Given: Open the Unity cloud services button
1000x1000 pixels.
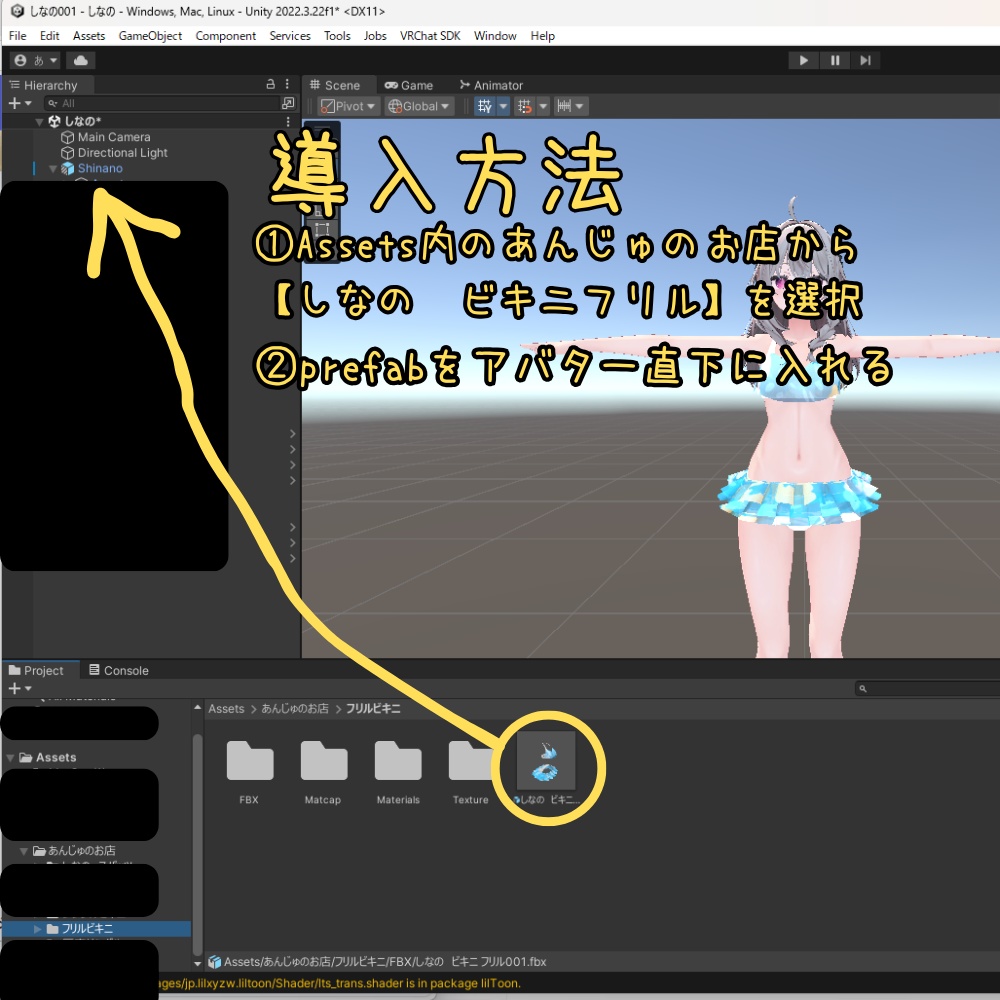Looking at the screenshot, I should coord(80,61).
